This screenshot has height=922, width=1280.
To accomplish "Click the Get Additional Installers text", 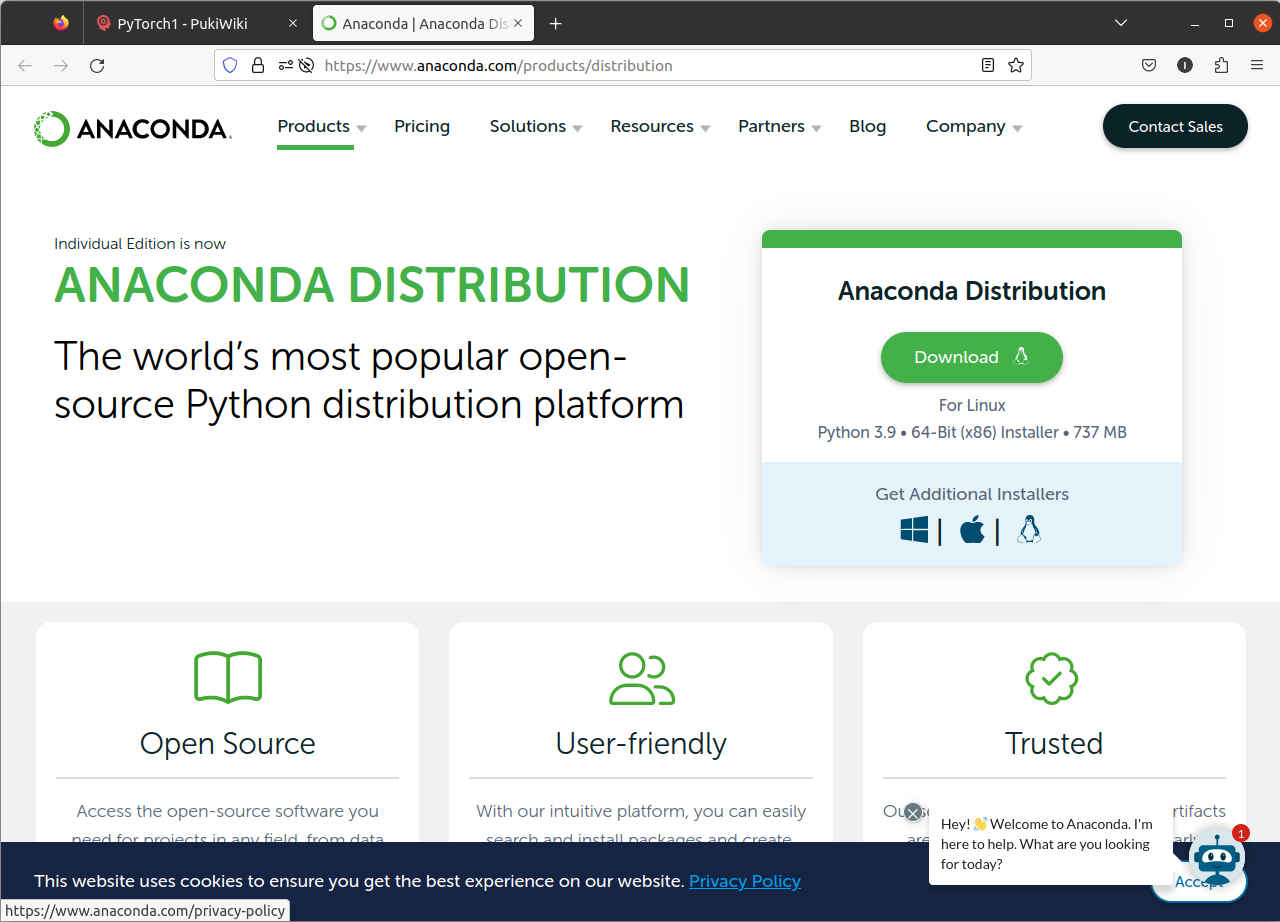I will pos(972,494).
